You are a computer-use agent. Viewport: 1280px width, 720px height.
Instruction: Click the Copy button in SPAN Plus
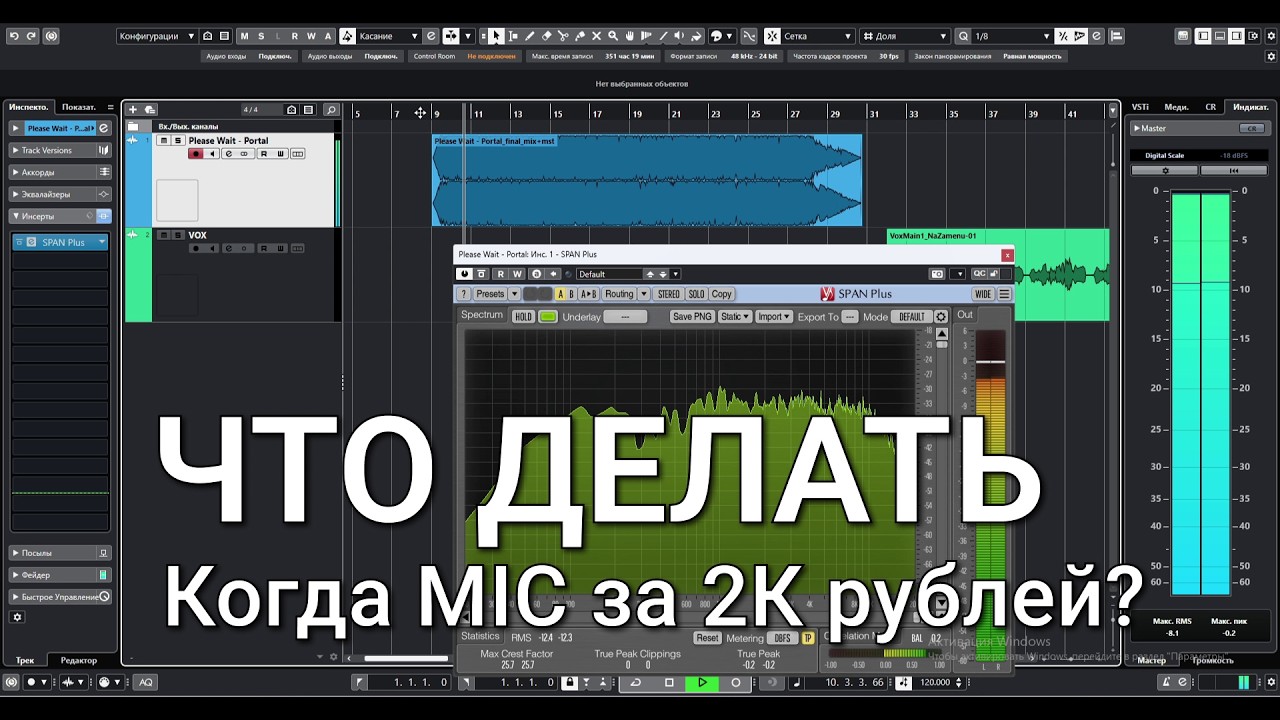pyautogui.click(x=722, y=294)
